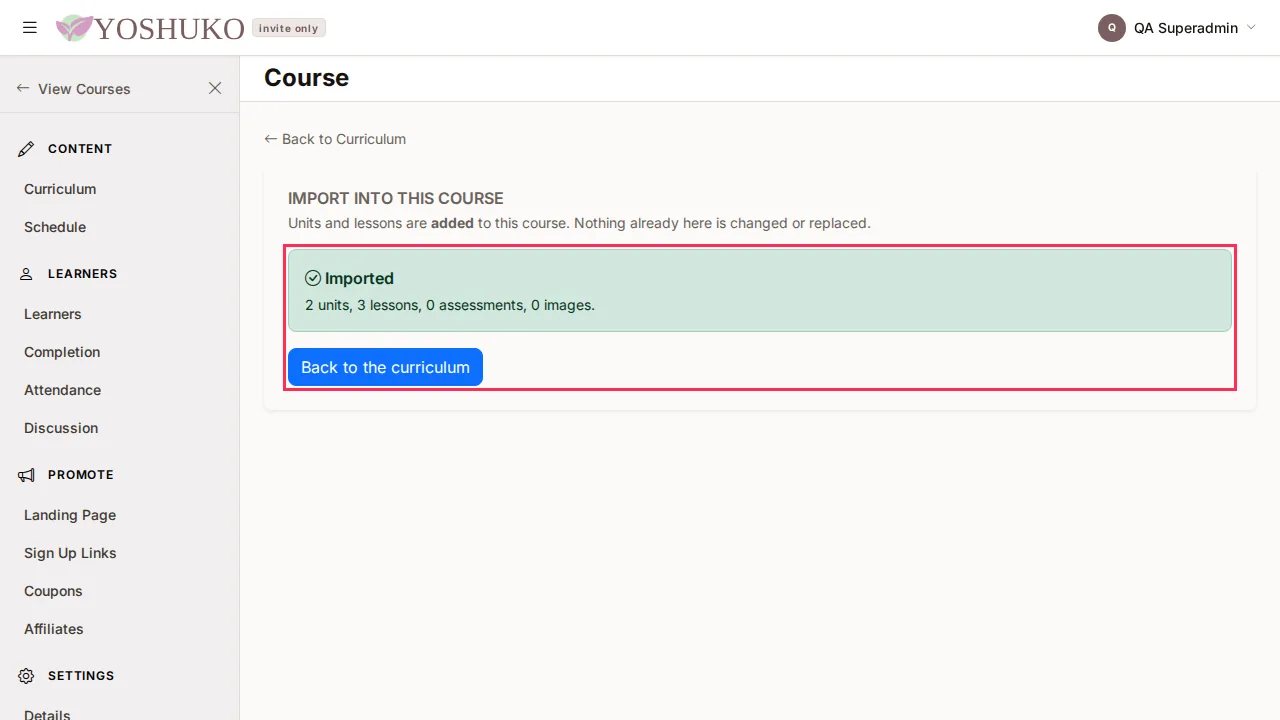
Task: Open Discussion in the sidebar
Action: (61, 428)
